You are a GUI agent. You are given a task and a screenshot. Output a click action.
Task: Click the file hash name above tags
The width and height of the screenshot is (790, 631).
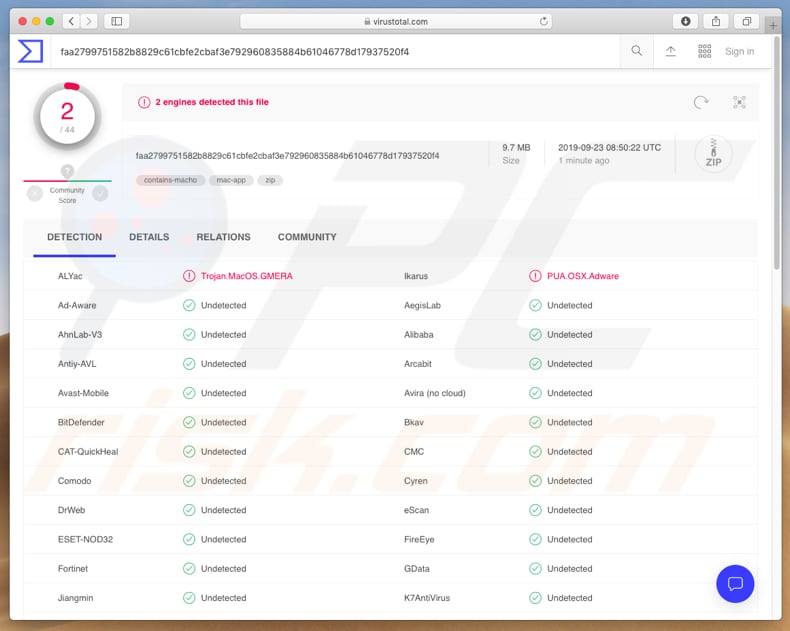click(287, 156)
